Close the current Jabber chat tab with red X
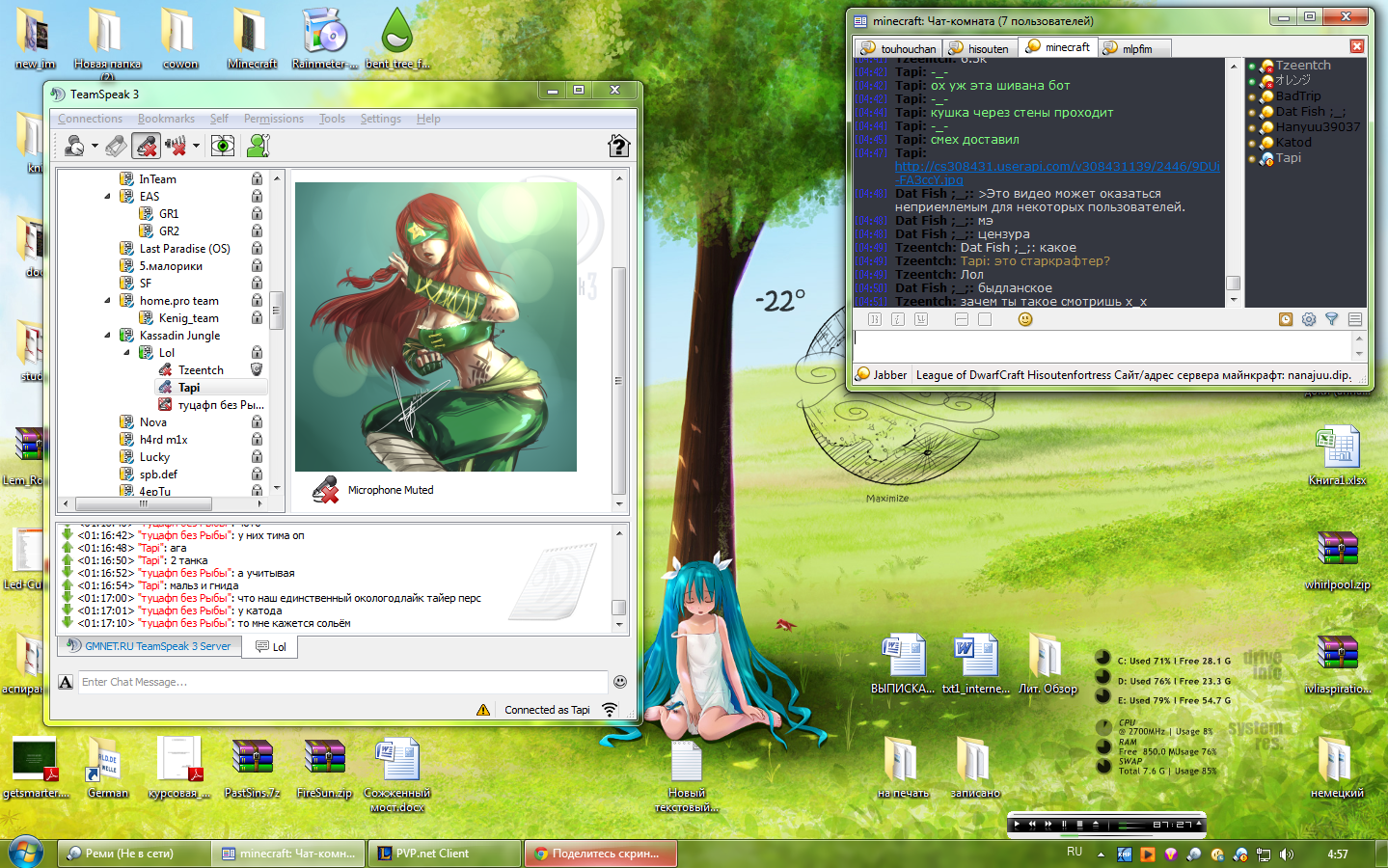This screenshot has width=1388, height=868. 1356,46
